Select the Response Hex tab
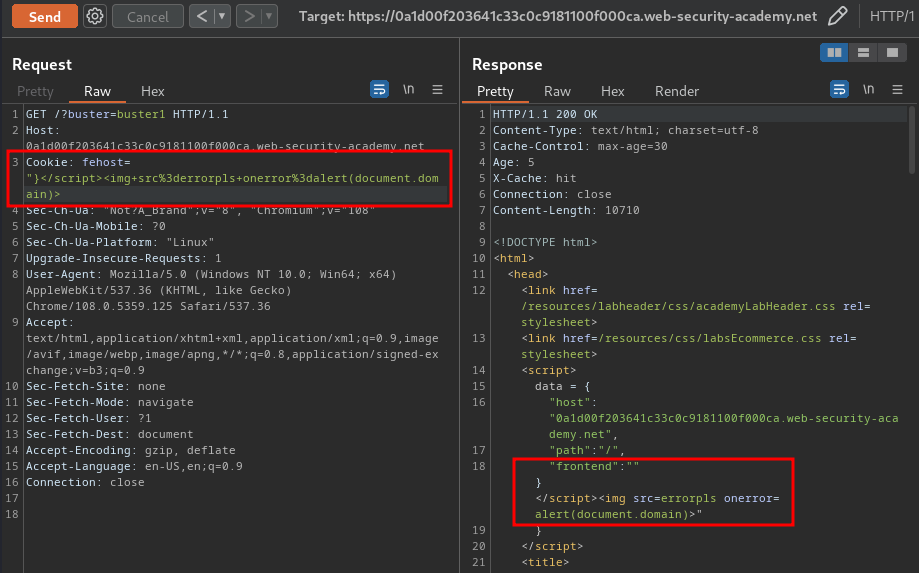The height and width of the screenshot is (573, 919). click(612, 91)
